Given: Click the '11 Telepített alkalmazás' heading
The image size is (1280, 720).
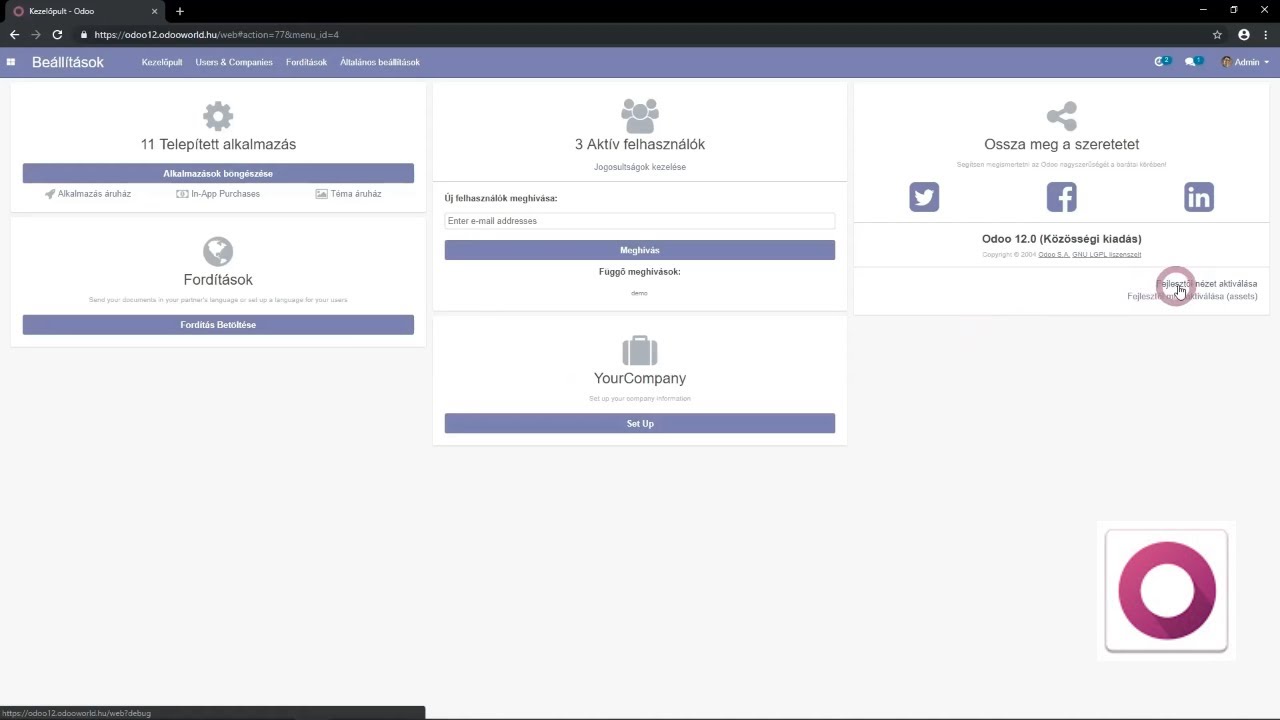Looking at the screenshot, I should 218,144.
